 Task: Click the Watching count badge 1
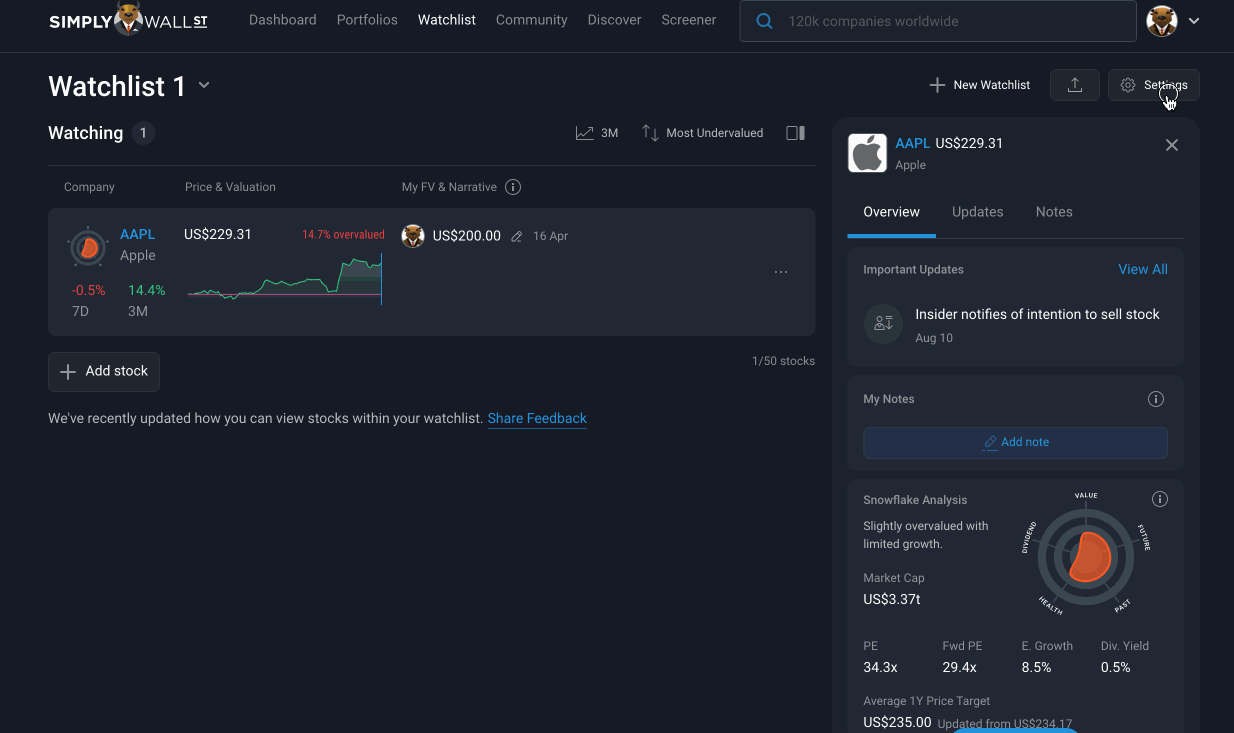(143, 133)
